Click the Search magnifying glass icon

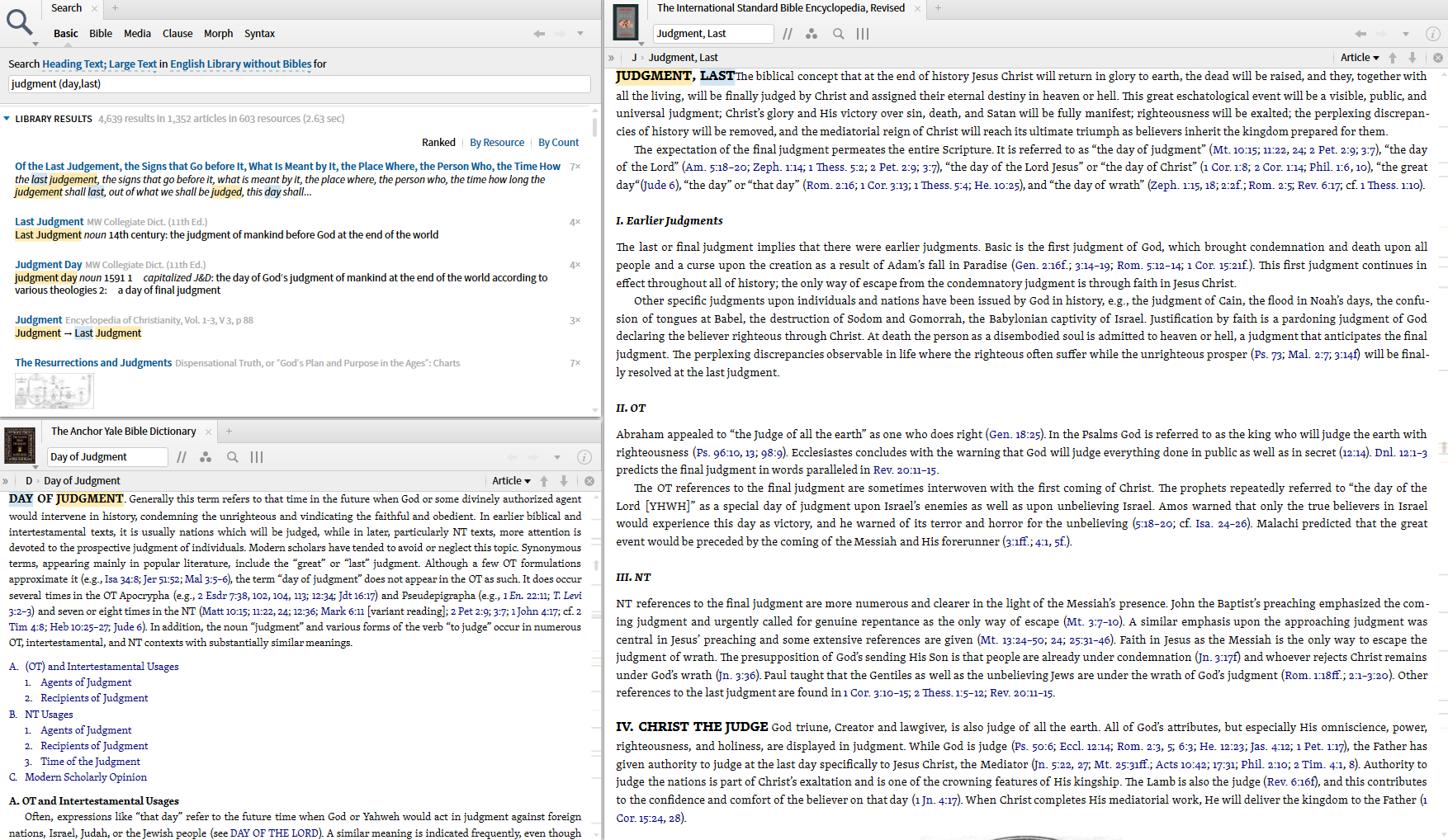19,21
